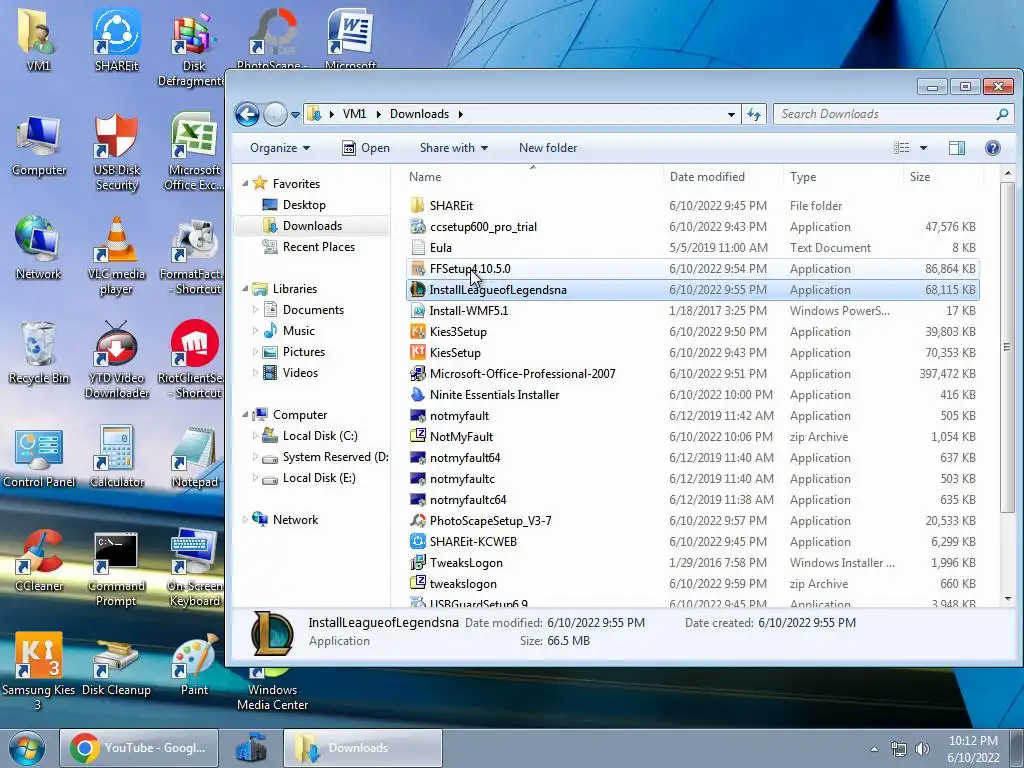Open the address bar history dropdown
1024x768 pixels.
731,114
